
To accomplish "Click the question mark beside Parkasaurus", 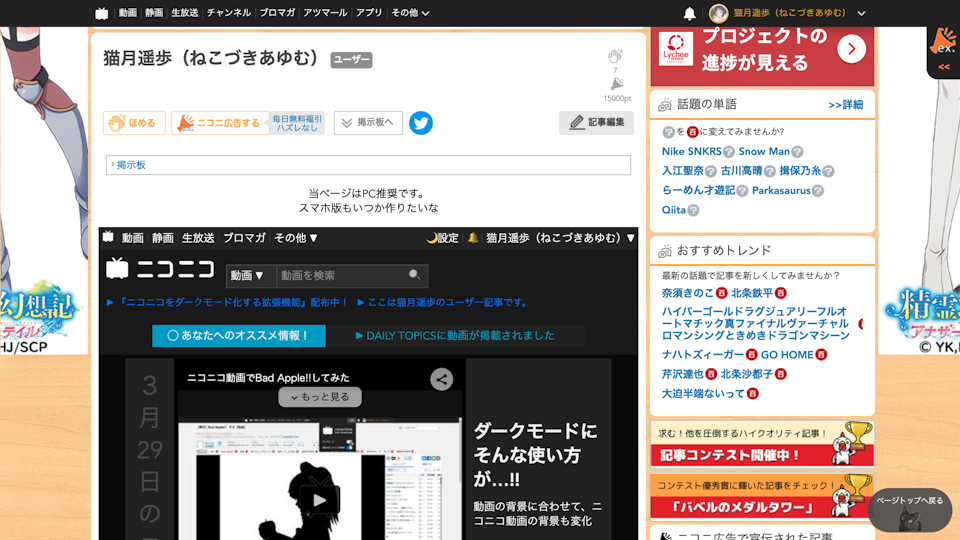I will (818, 191).
